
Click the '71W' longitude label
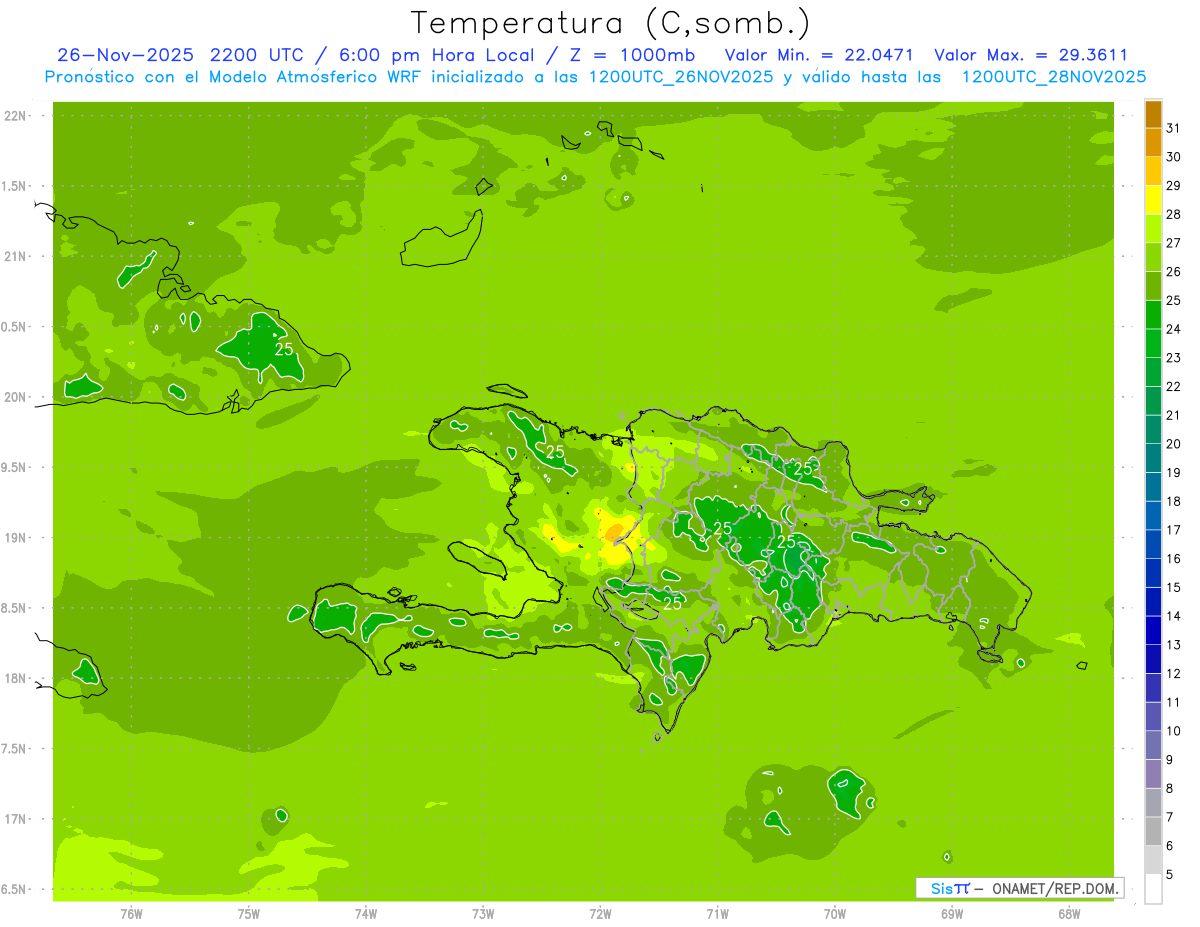click(x=717, y=914)
